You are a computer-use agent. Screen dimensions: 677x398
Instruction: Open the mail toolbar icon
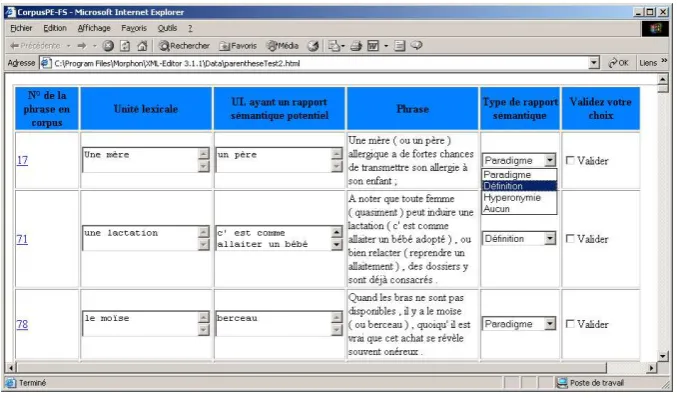334,45
